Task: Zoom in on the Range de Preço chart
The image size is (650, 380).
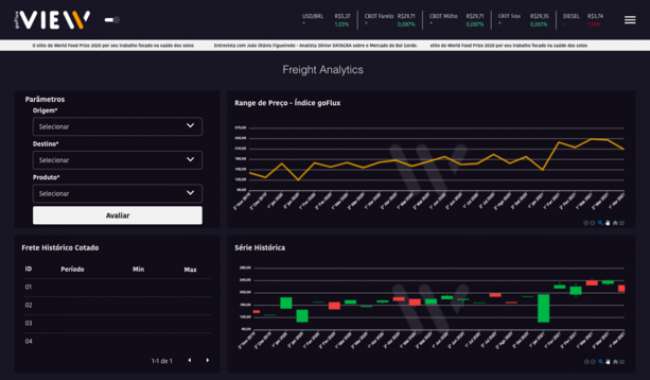Action: pos(586,223)
